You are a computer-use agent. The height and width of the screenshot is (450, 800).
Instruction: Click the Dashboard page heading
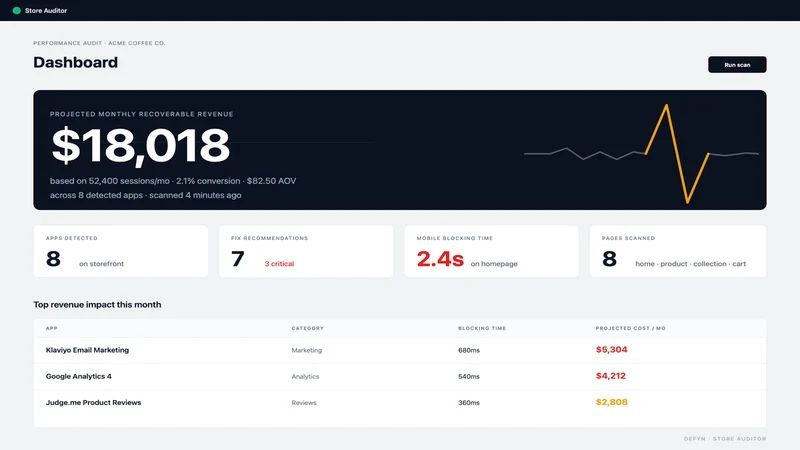point(76,62)
